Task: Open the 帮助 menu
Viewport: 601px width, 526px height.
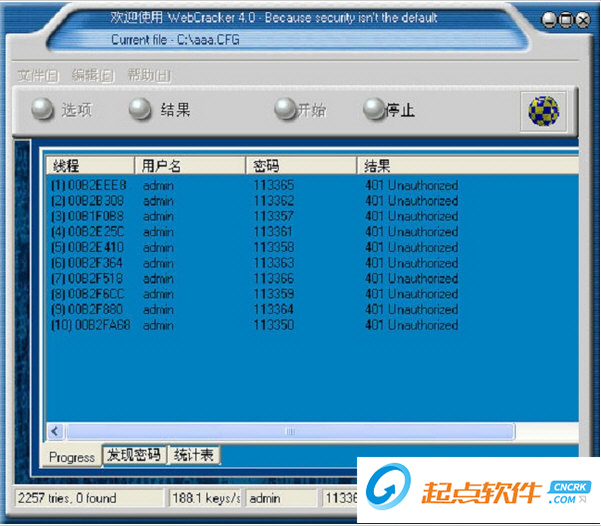Action: point(149,76)
